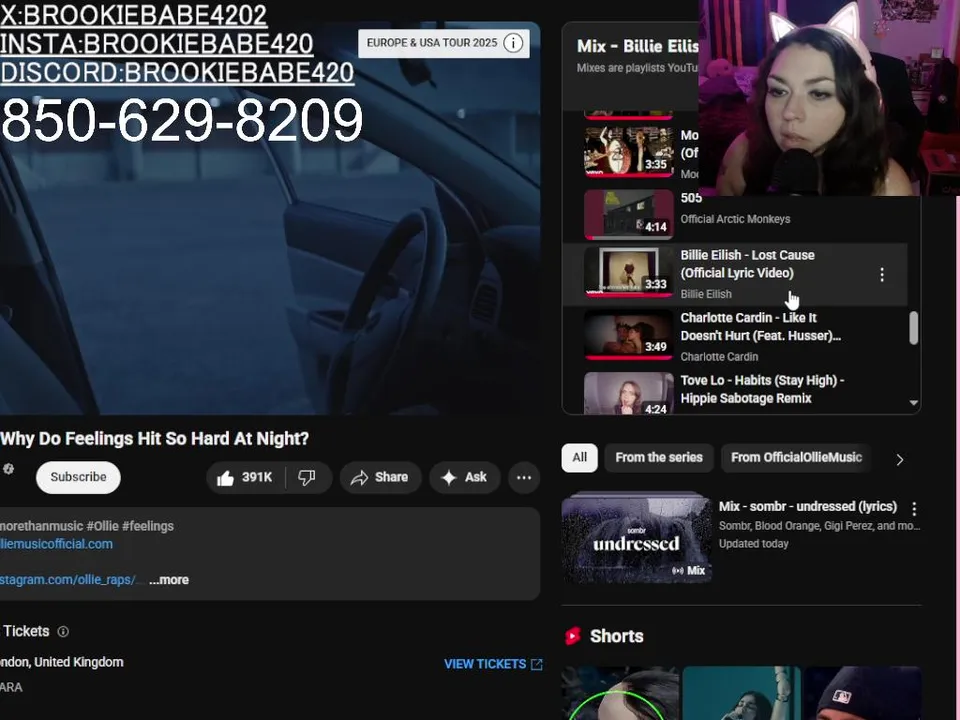Image resolution: width=960 pixels, height=720 pixels.
Task: Click the Shorts logo icon
Action: [572, 636]
